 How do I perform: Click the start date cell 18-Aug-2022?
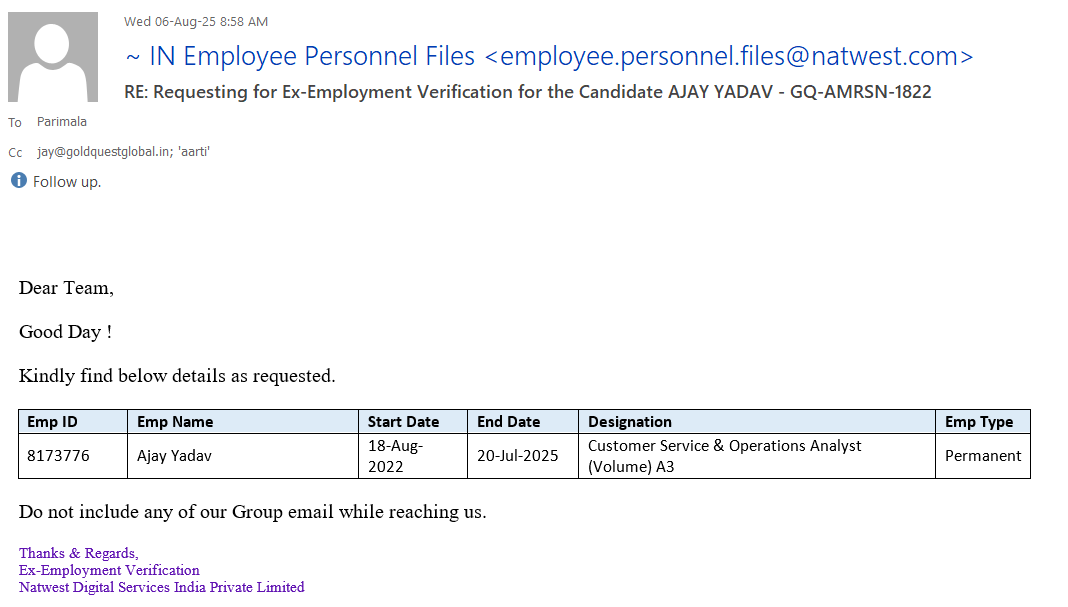(396, 456)
